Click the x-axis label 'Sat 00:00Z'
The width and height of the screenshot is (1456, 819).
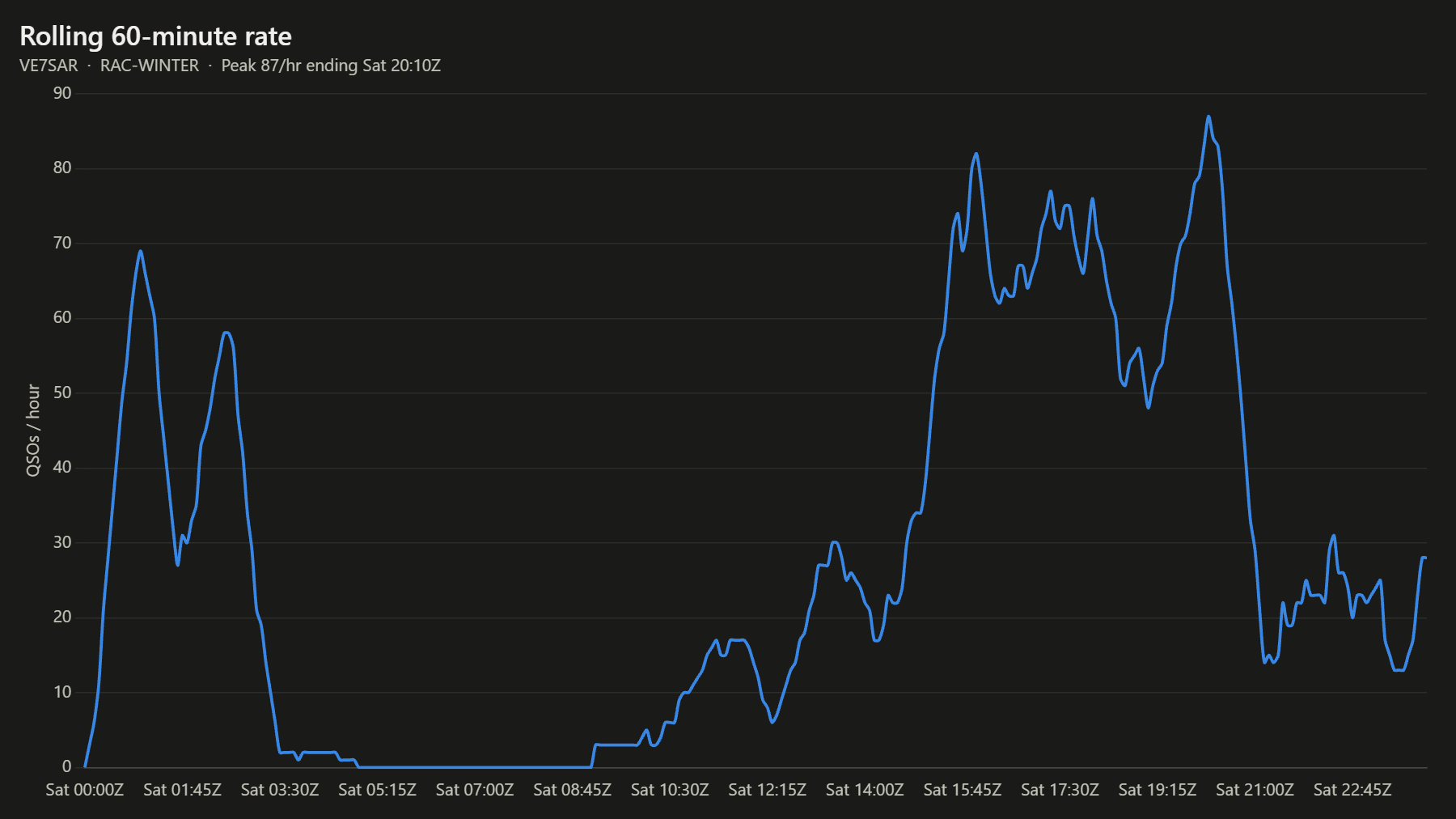coord(85,790)
